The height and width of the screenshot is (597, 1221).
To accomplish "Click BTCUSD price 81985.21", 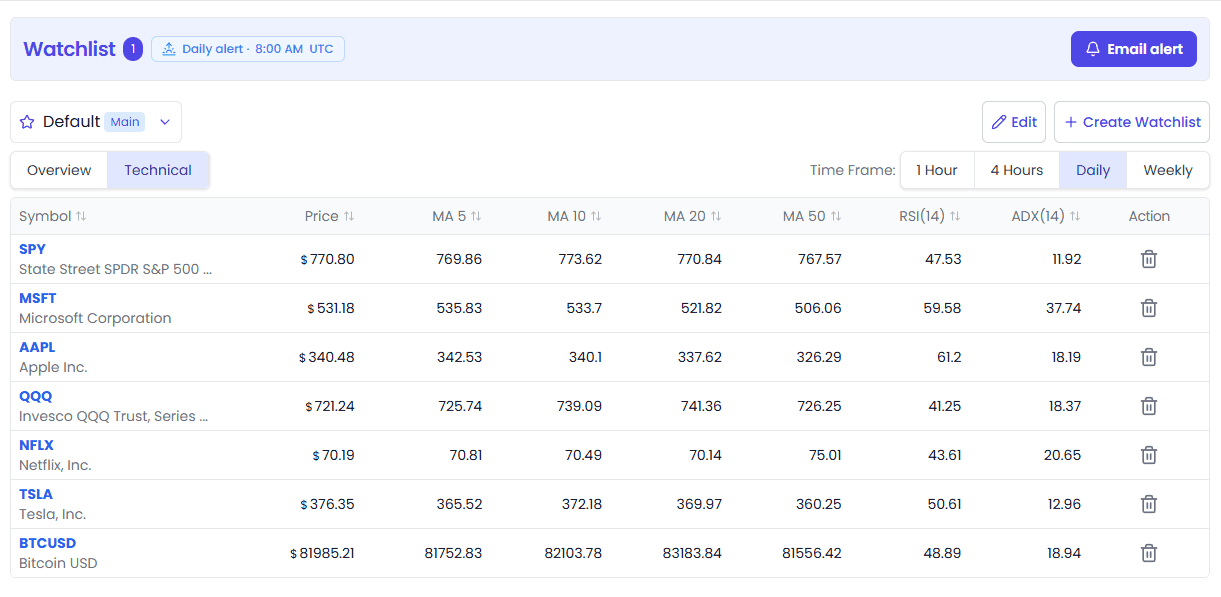I will tap(322, 553).
